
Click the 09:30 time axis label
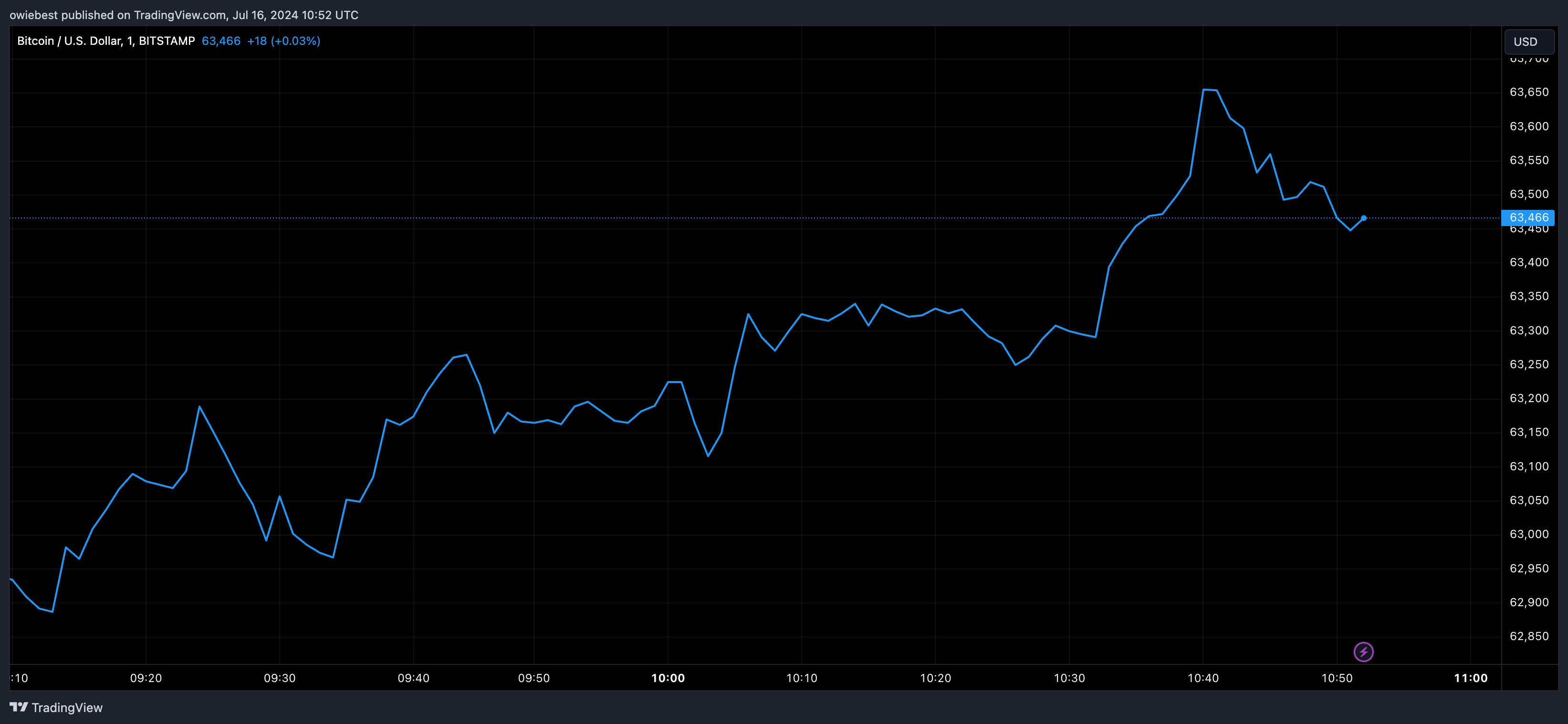click(280, 678)
